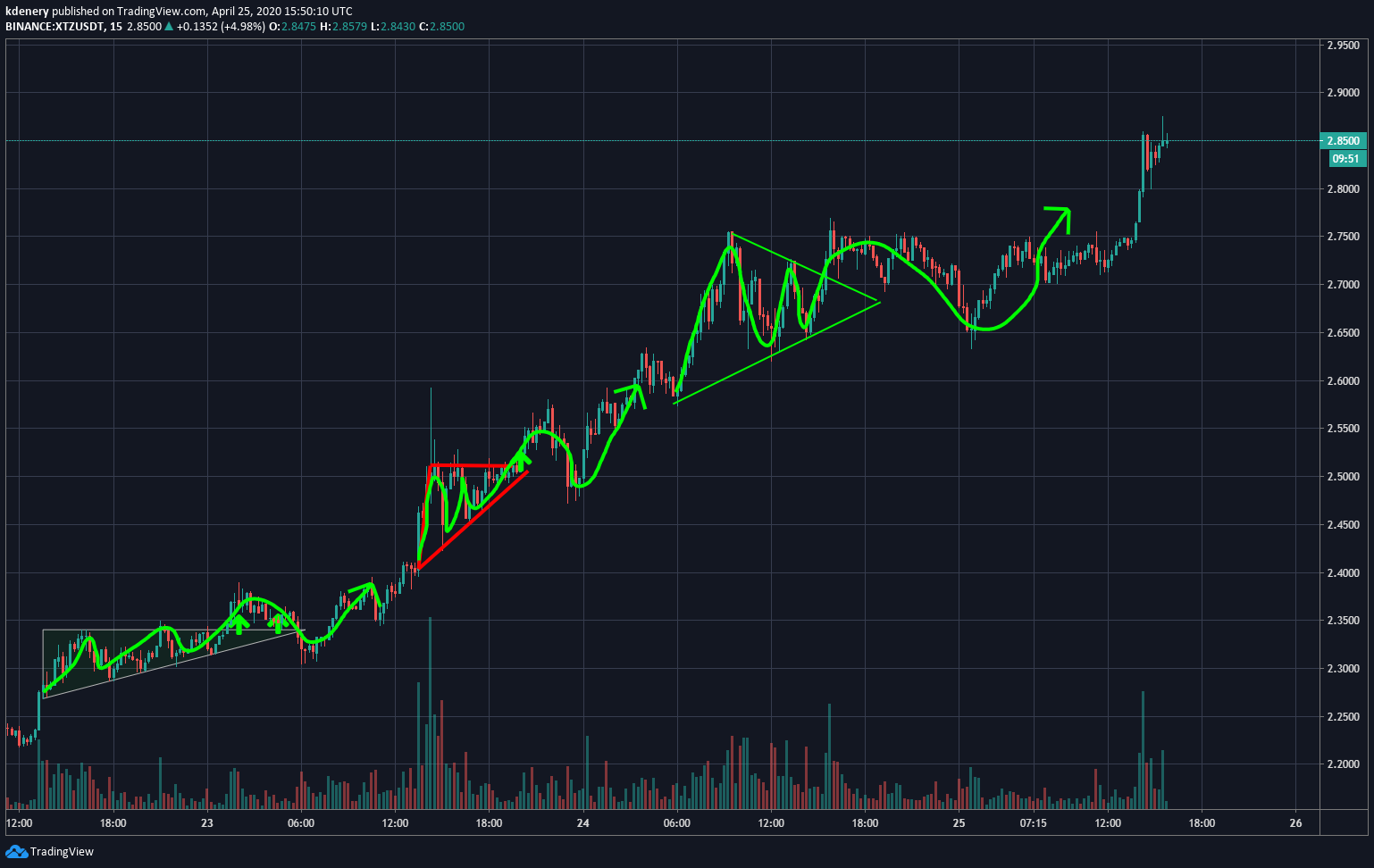Click the low value L:2.8430
The height and width of the screenshot is (868, 1374).
(393, 26)
